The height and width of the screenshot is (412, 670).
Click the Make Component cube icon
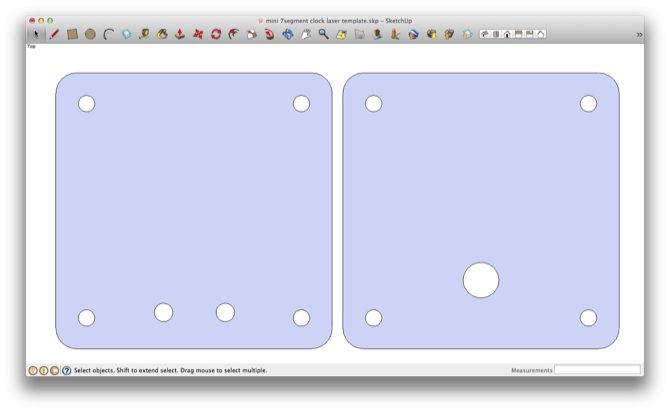[126, 34]
